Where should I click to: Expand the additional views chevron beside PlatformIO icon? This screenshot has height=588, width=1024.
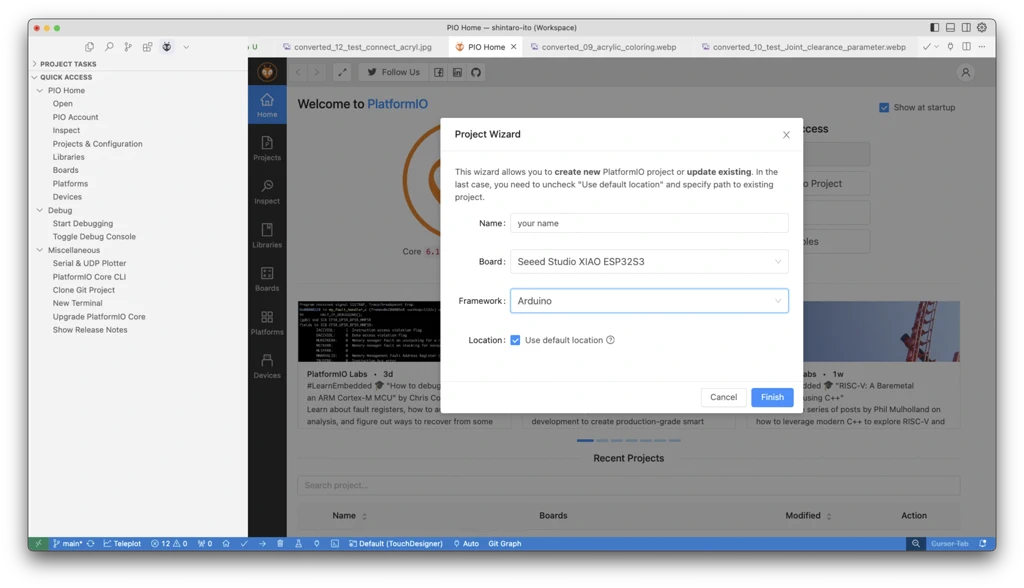point(186,47)
